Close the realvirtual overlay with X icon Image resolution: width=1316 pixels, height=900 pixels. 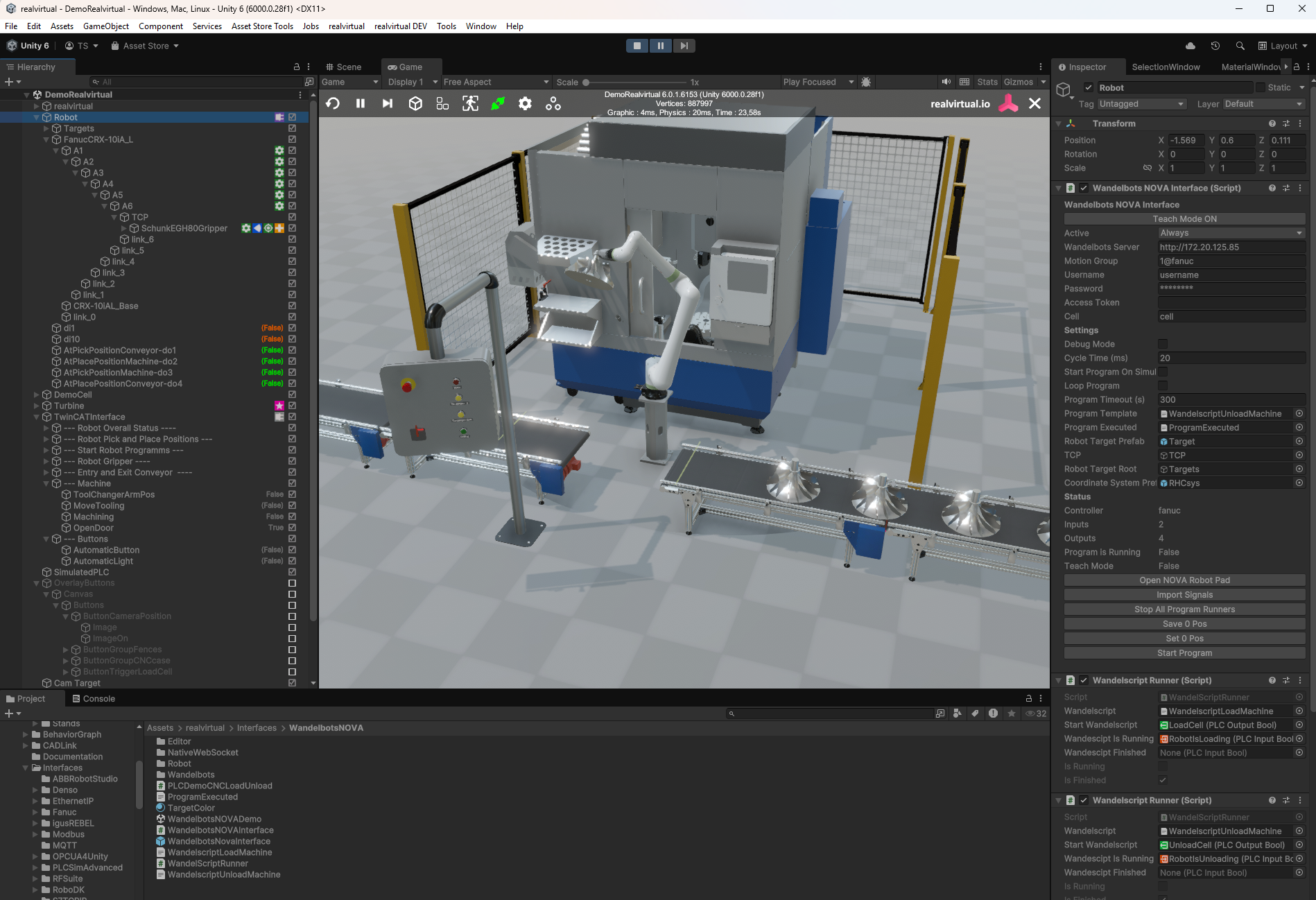click(x=1034, y=104)
